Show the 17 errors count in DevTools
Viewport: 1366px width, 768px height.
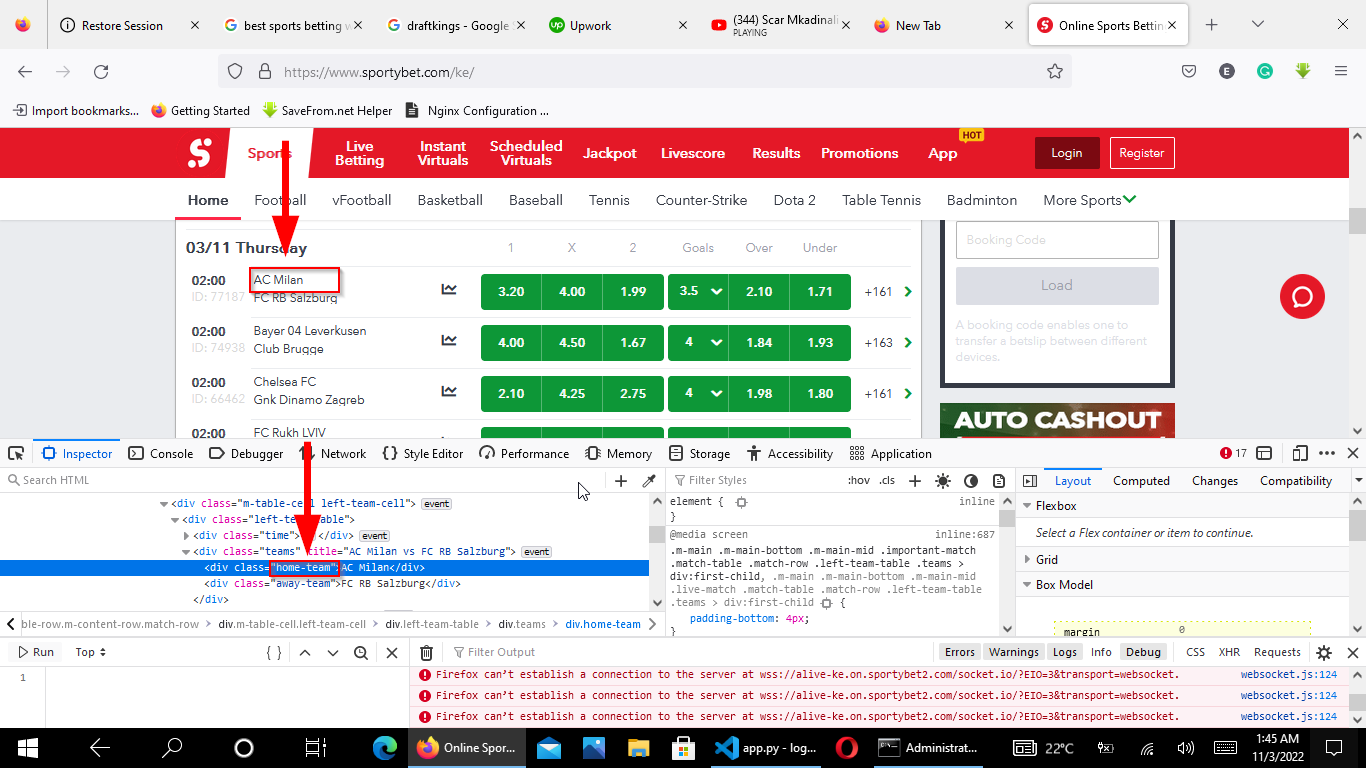pos(1233,453)
